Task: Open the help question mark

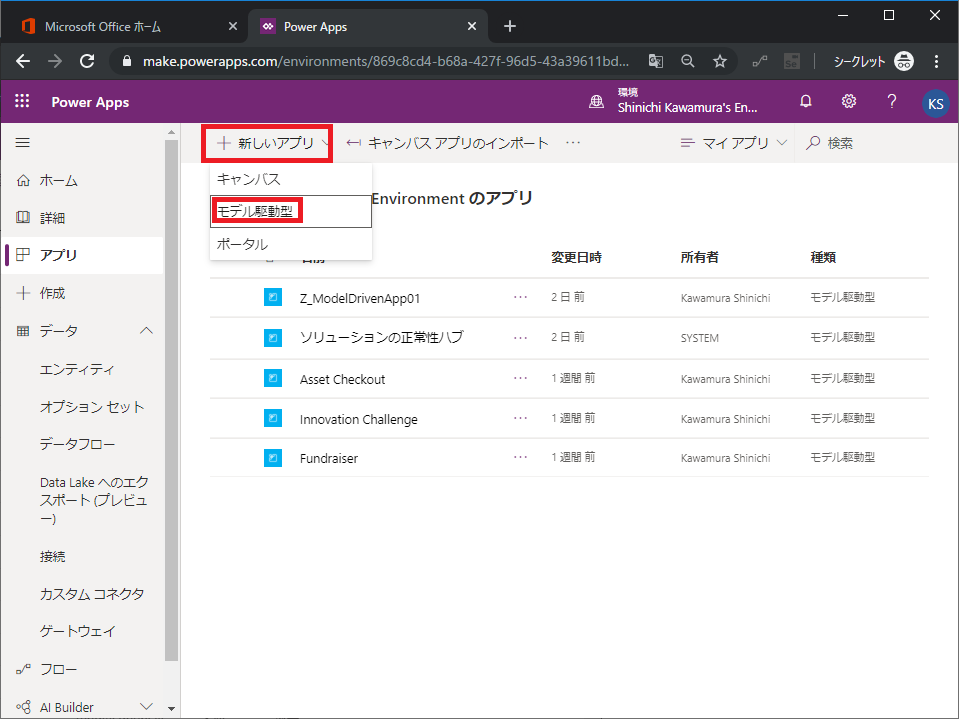Action: tap(891, 101)
